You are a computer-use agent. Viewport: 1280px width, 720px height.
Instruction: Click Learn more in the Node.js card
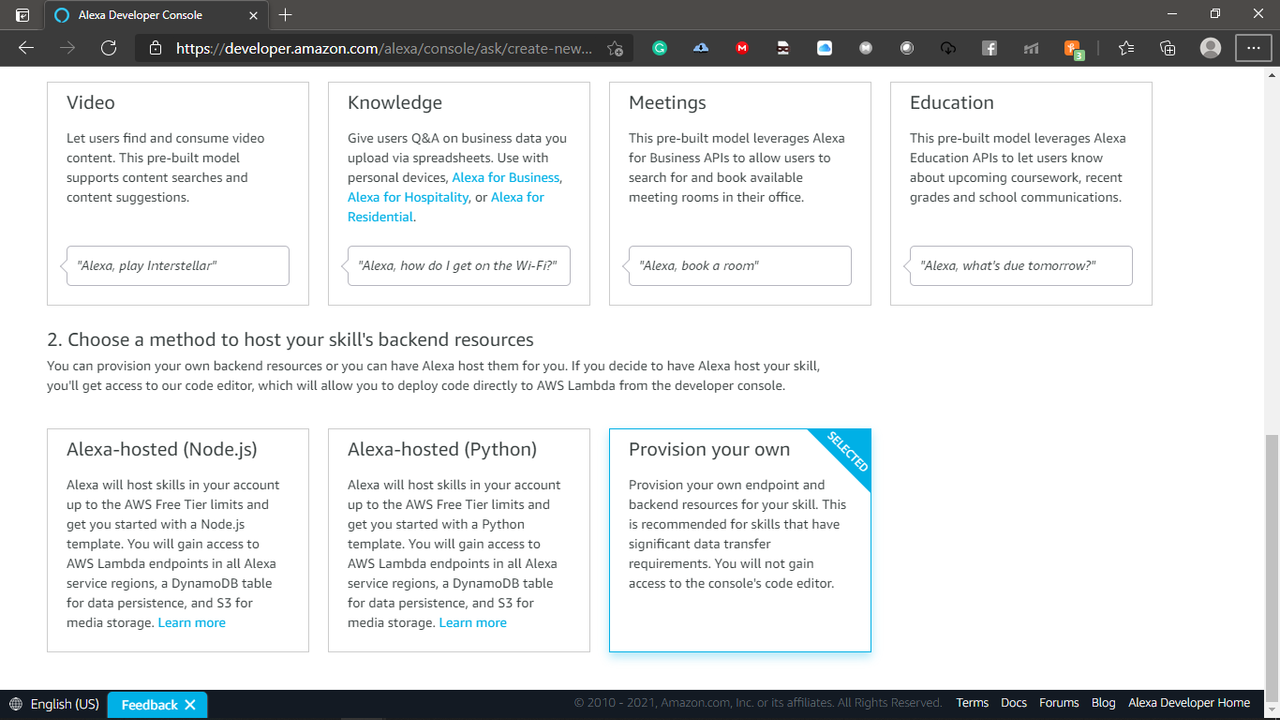point(192,622)
